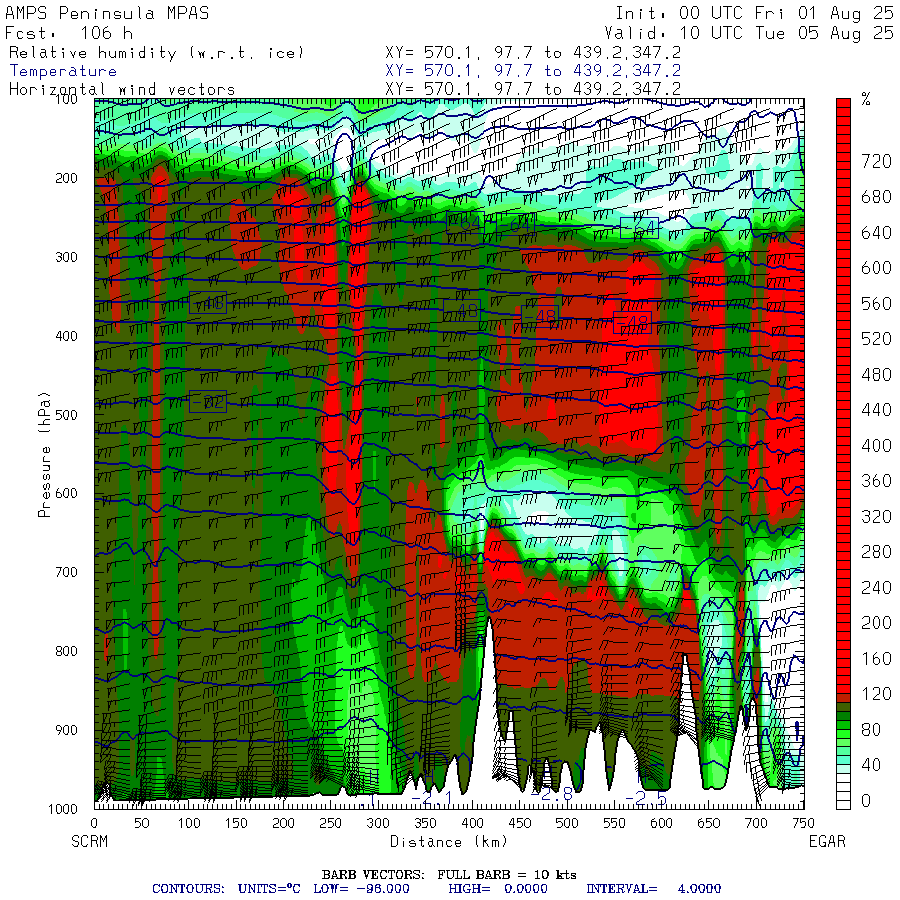This screenshot has width=900, height=900.
Task: Click the 640 label on the color bar
Action: (876, 233)
